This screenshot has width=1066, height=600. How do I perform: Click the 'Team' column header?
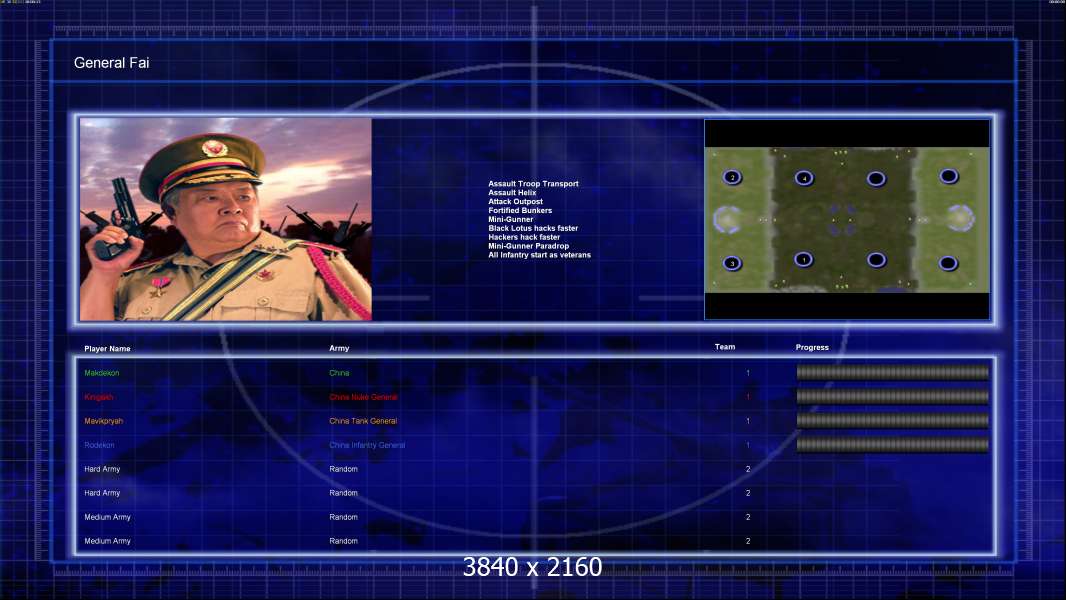pyautogui.click(x=725, y=347)
